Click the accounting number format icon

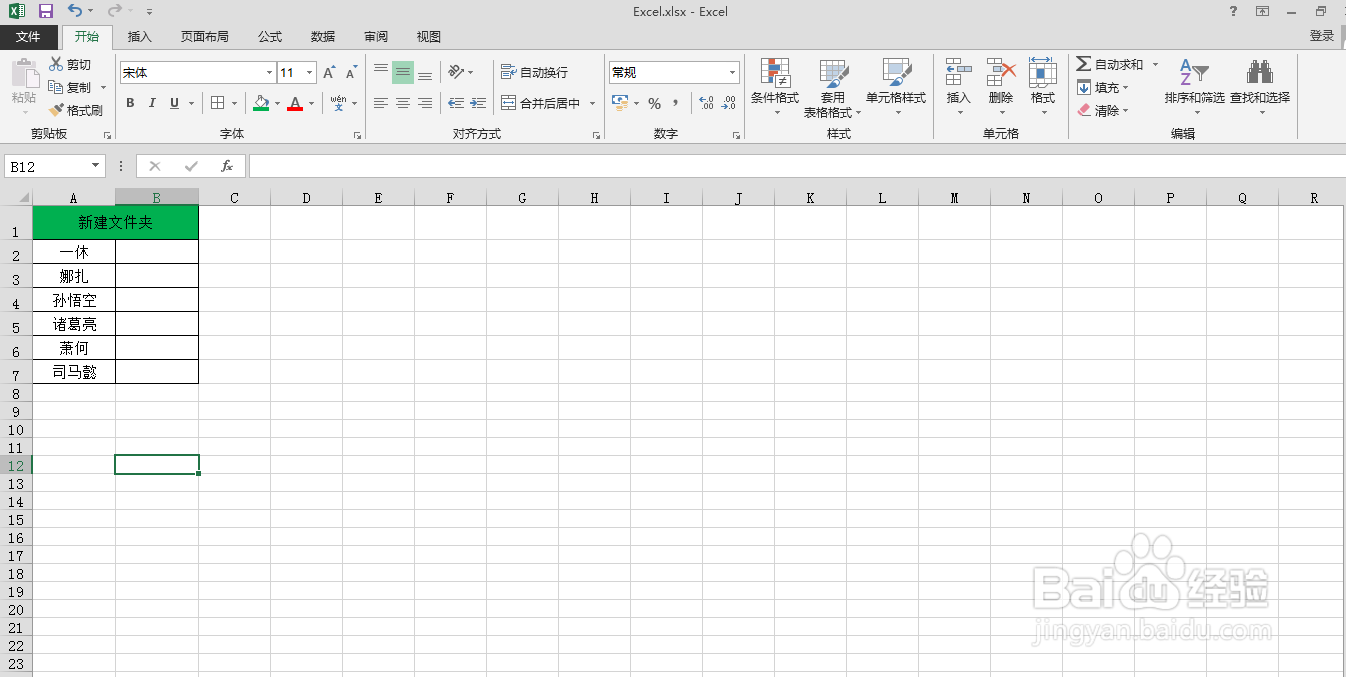pyautogui.click(x=619, y=103)
